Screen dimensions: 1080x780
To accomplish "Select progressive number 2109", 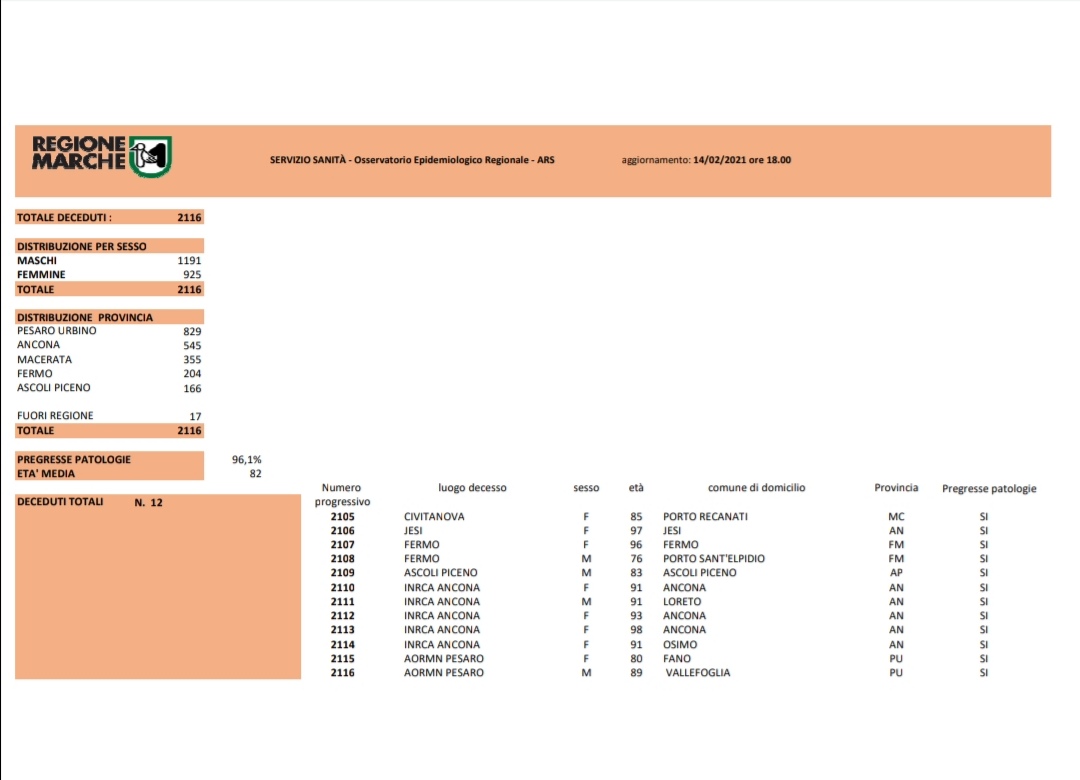I will click(x=342, y=573).
